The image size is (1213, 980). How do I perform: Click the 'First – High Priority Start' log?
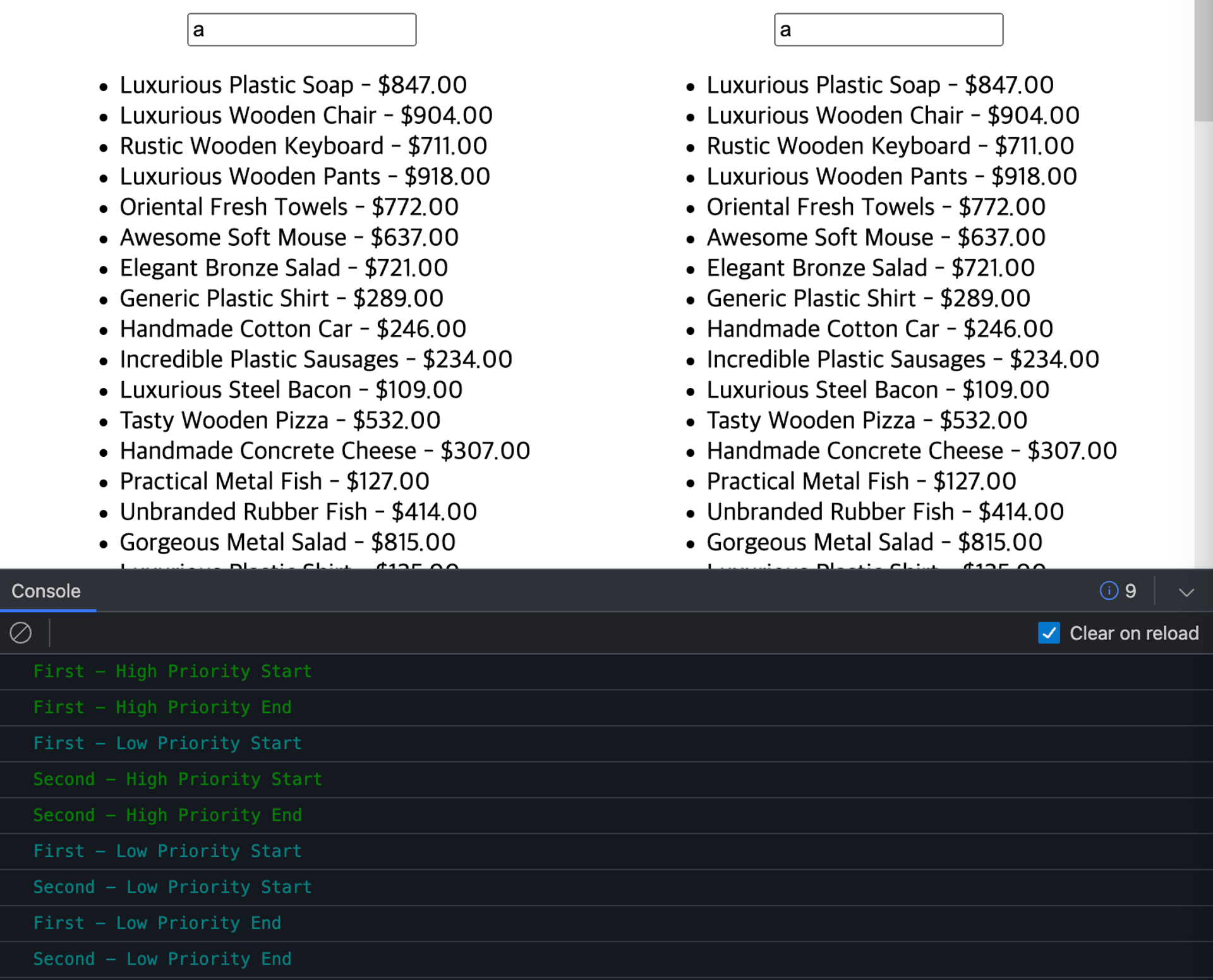coord(172,671)
